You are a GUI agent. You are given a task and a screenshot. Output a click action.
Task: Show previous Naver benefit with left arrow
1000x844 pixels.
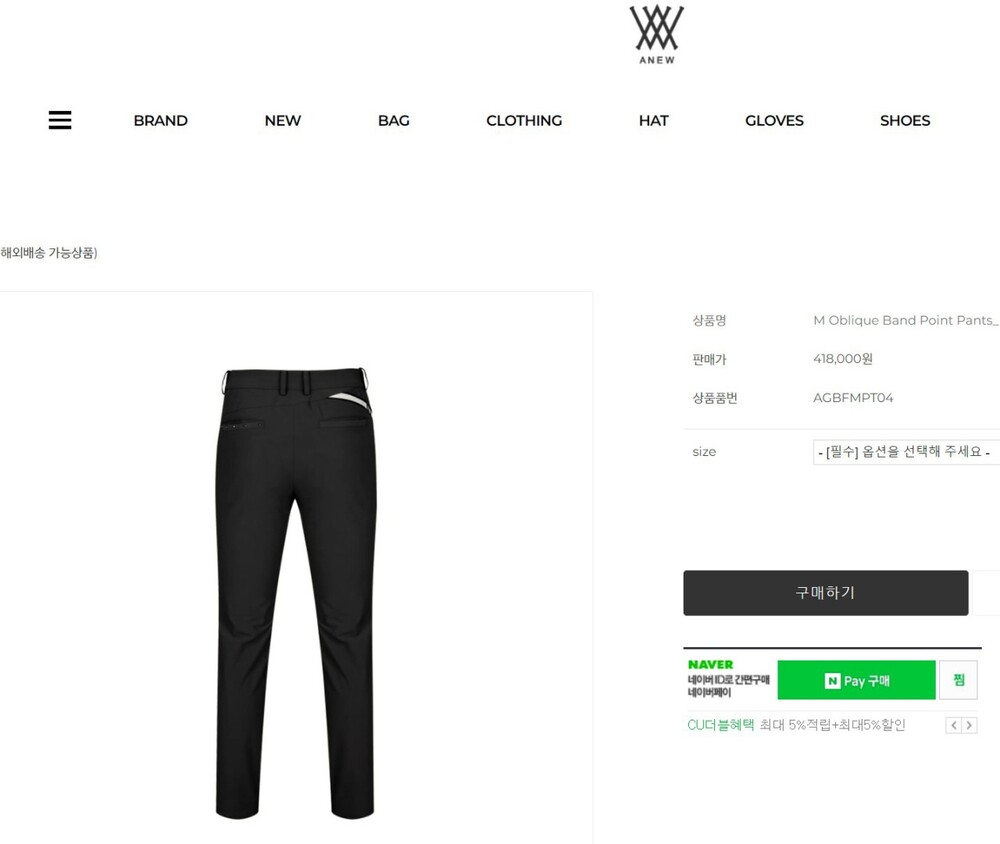point(953,725)
